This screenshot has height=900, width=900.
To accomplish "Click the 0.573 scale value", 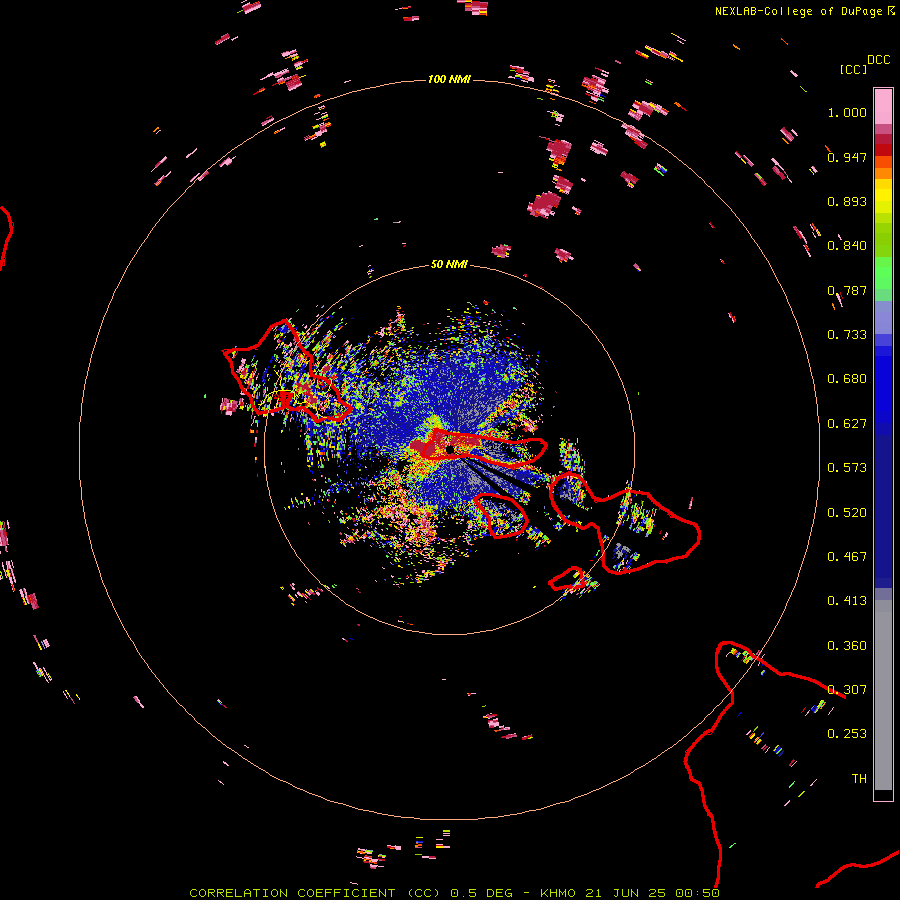I will 847,468.
